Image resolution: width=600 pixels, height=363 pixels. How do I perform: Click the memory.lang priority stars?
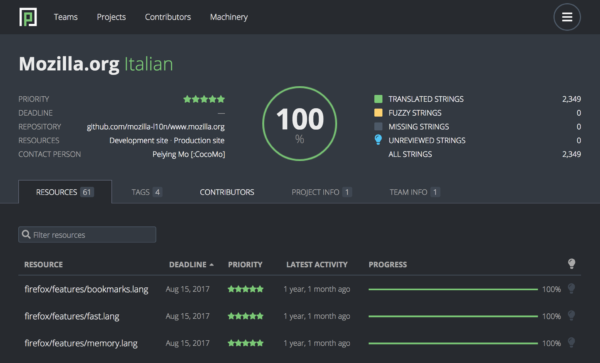pos(246,343)
